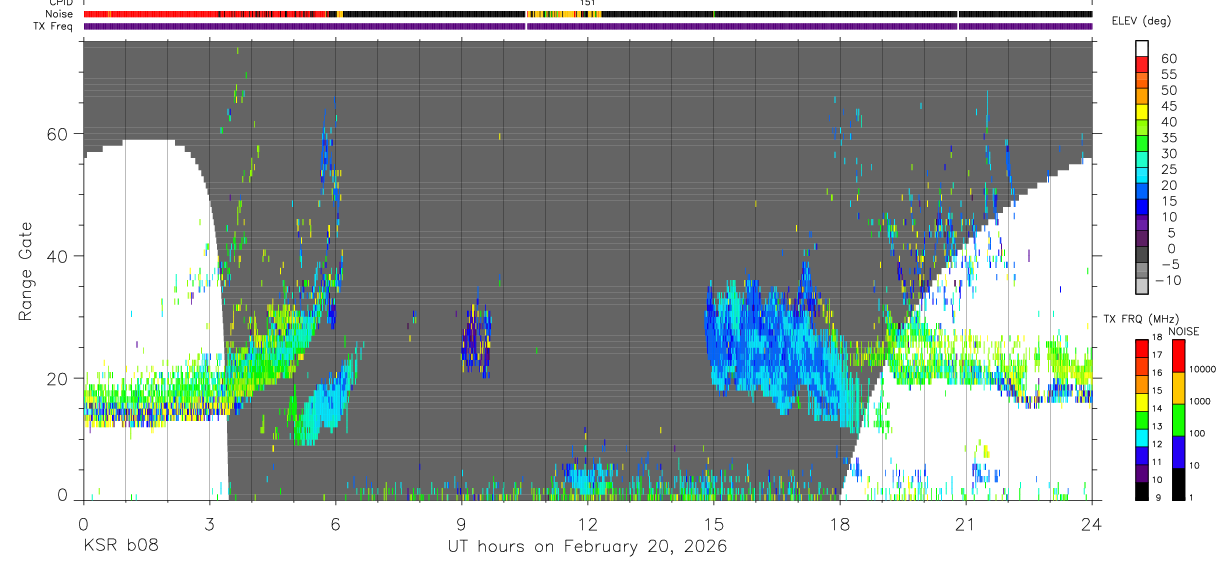
Task: Click the blue-yellow scatter cluster near hour 9
Action: point(477,341)
